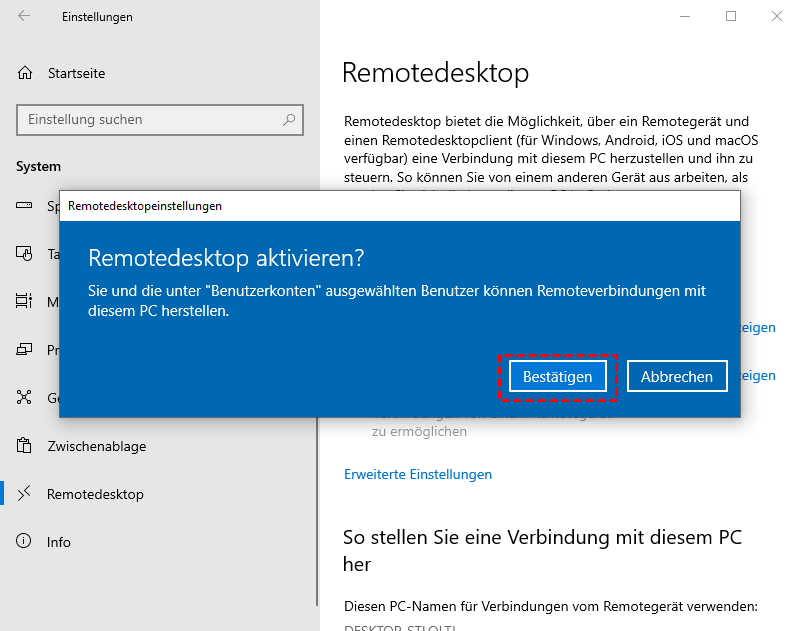Type in the Einstellung suchen field
Viewport: 799px width, 631px height.
[x=150, y=120]
